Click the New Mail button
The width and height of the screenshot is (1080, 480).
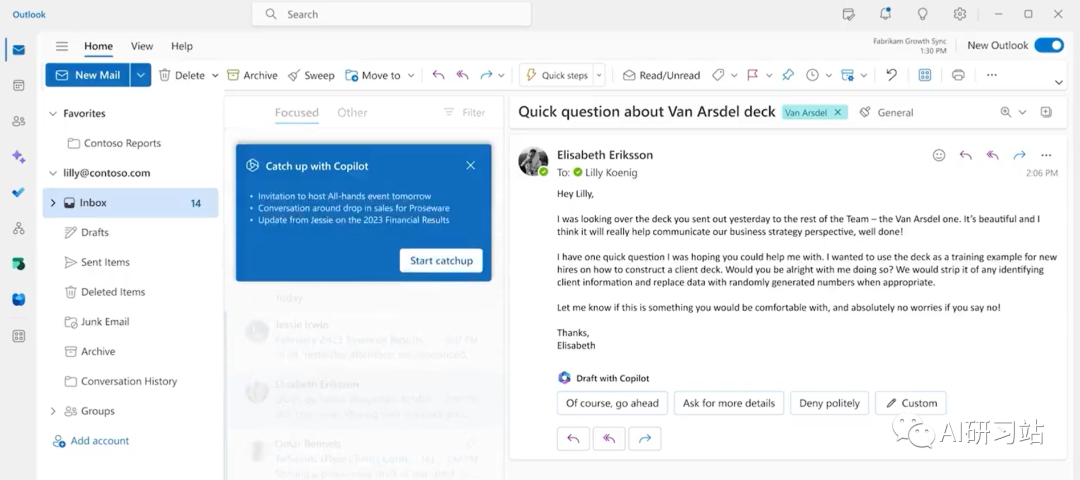click(x=87, y=75)
